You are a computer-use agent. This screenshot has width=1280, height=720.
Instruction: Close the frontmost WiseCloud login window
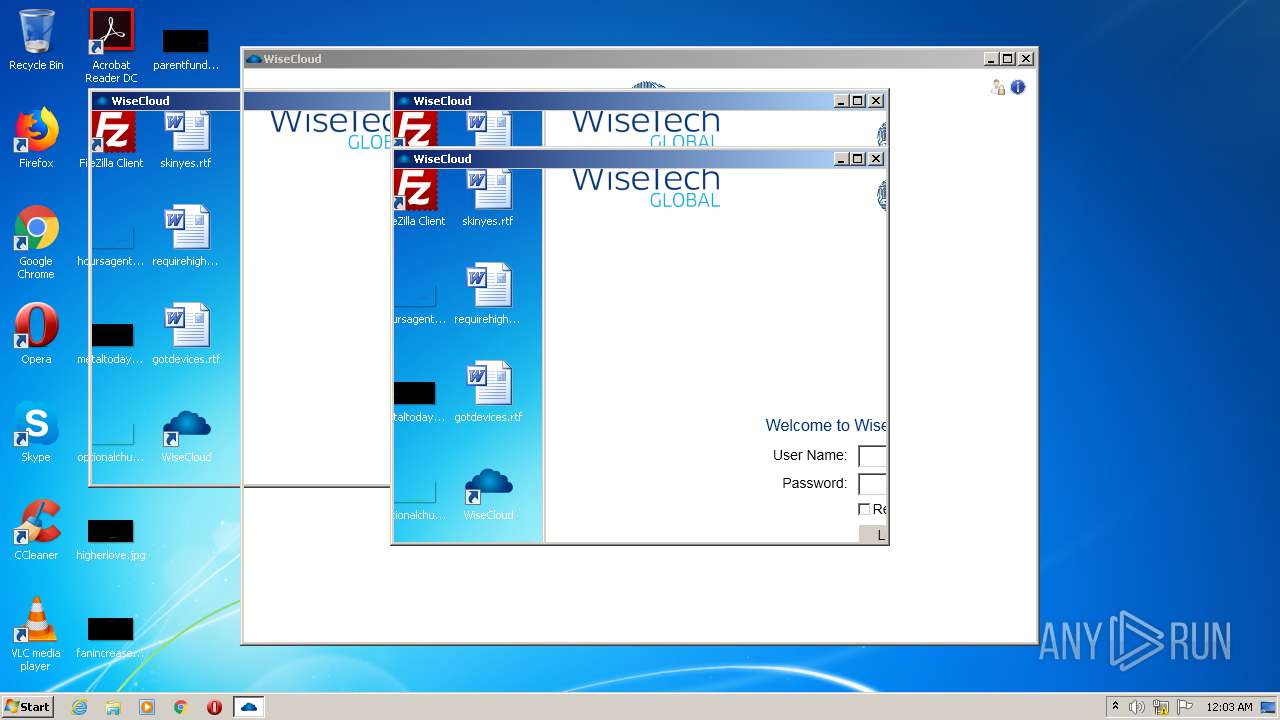pos(876,159)
